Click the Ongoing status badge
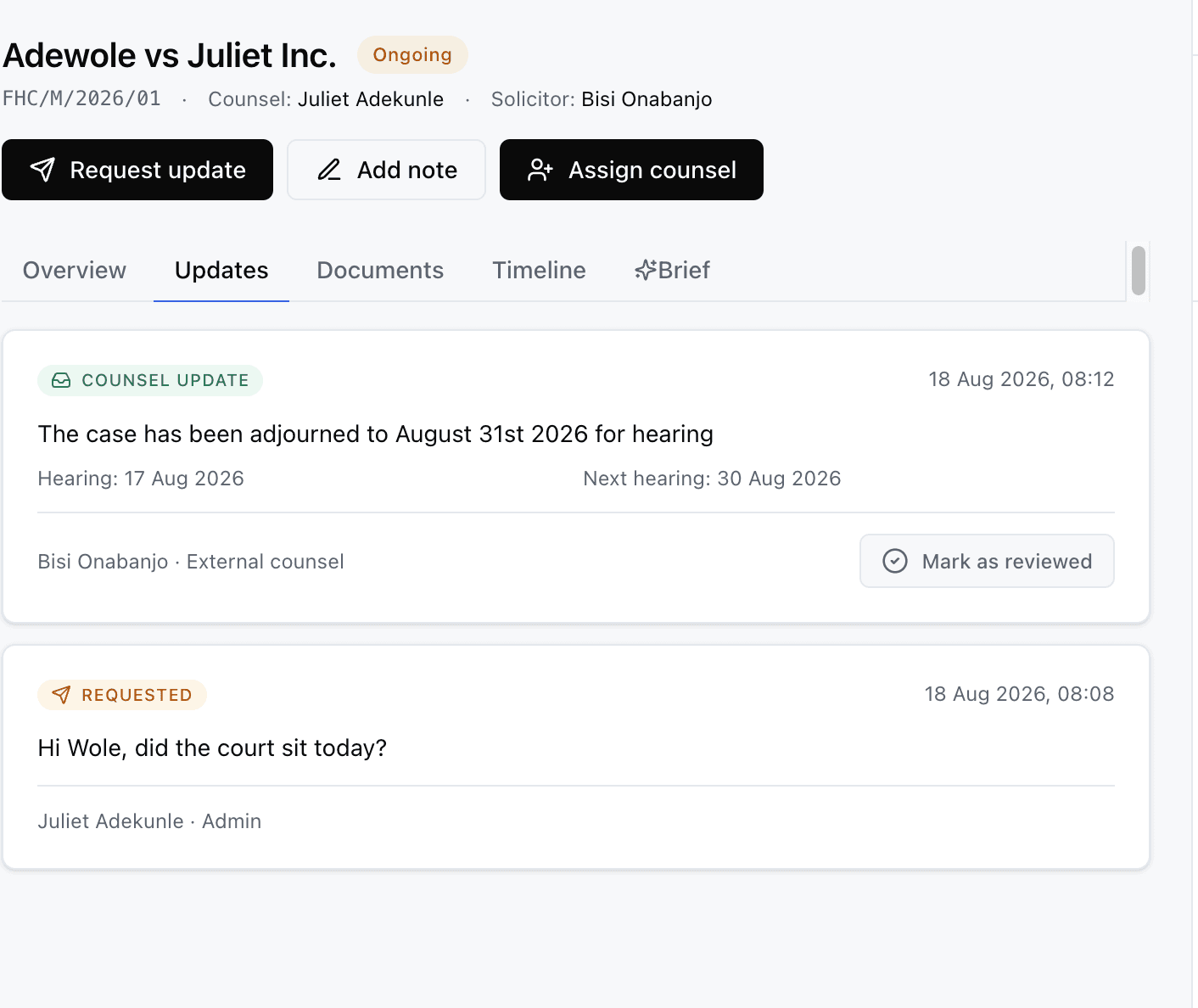Screen dimensions: 1198x1008 (x=412, y=54)
